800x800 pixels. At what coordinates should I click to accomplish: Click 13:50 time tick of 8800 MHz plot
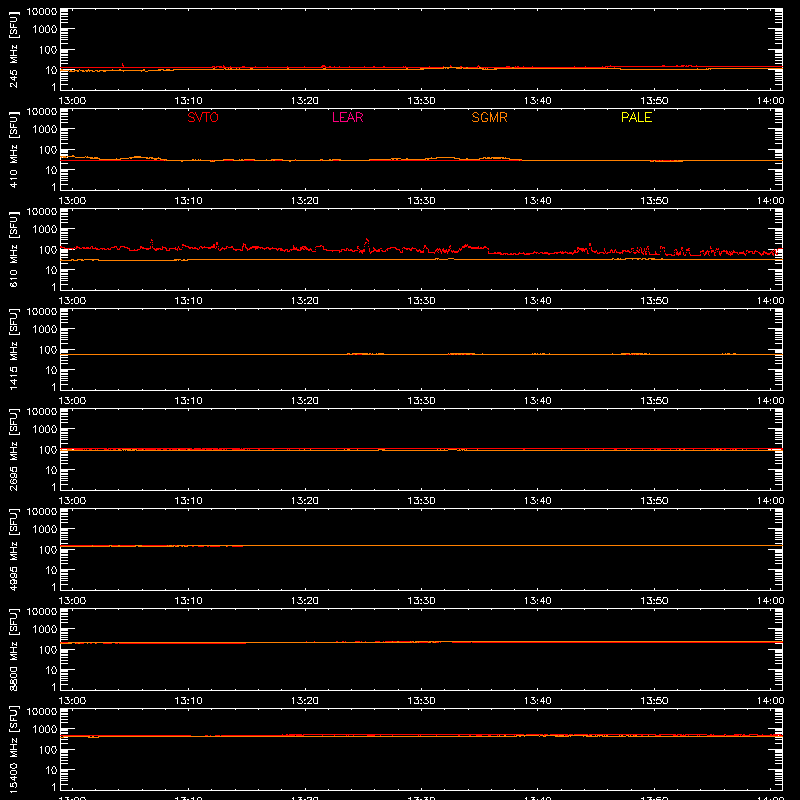[x=654, y=701]
